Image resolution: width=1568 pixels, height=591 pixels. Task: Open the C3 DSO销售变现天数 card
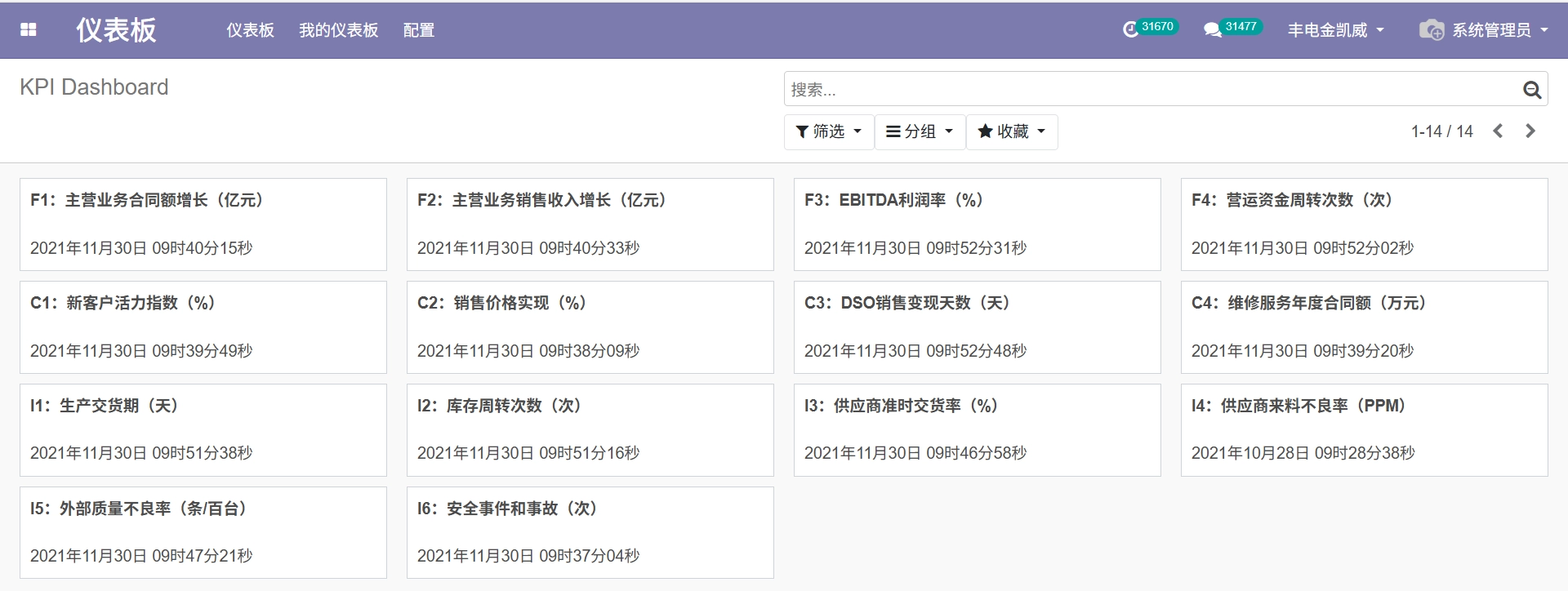pyautogui.click(x=977, y=327)
